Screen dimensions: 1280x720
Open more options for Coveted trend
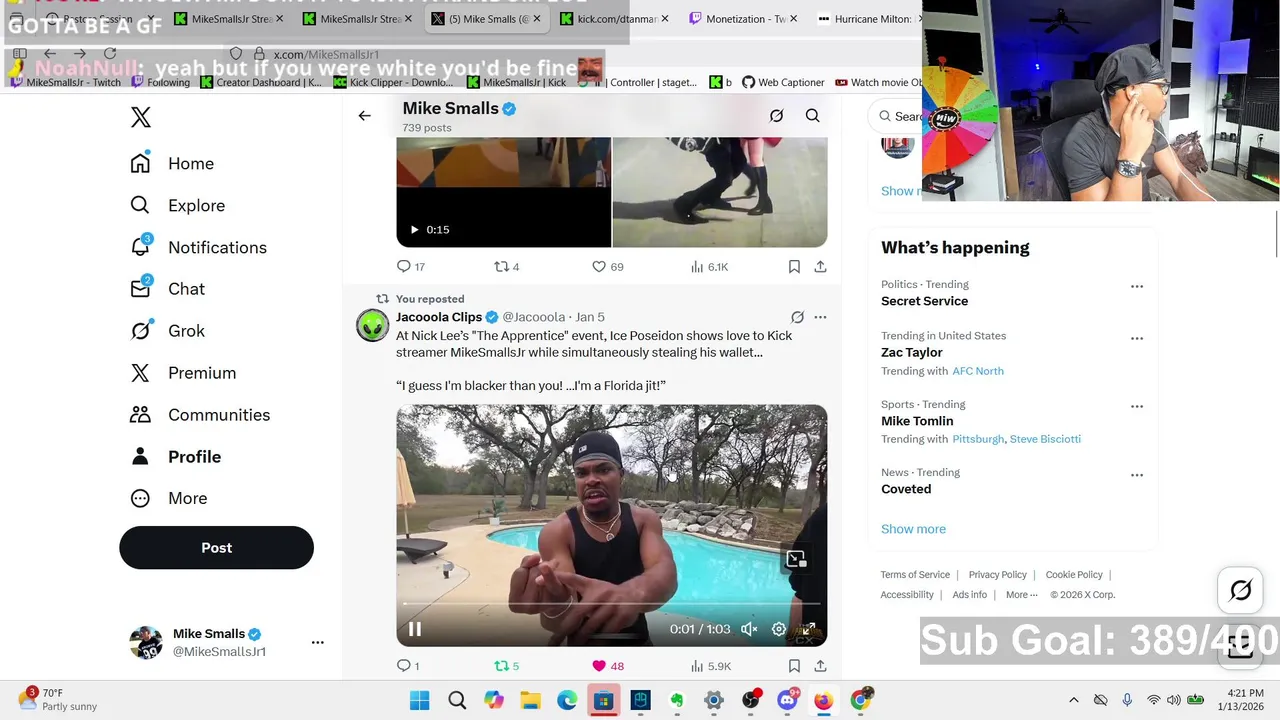(x=1137, y=475)
